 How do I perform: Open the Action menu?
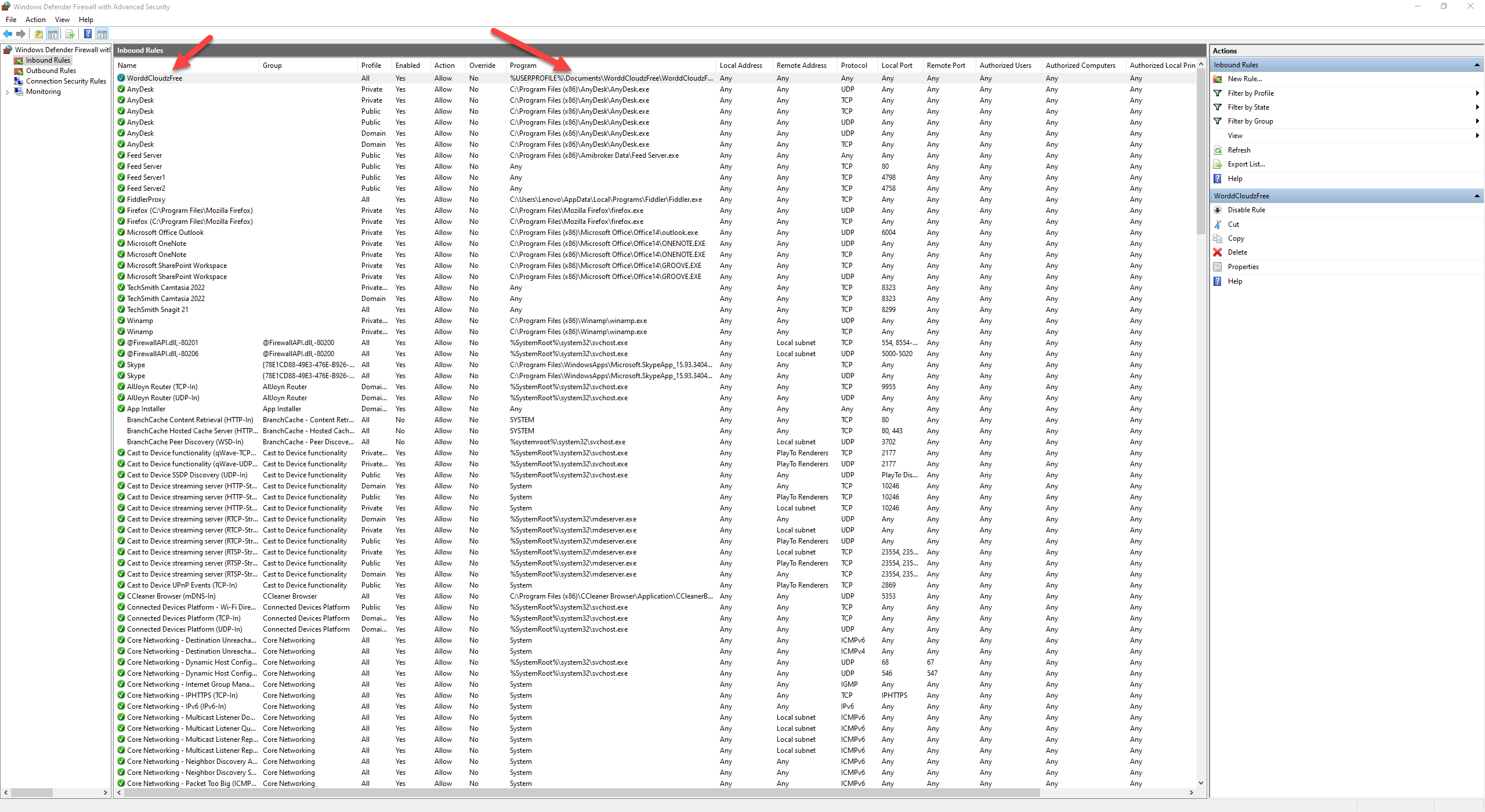click(x=35, y=20)
